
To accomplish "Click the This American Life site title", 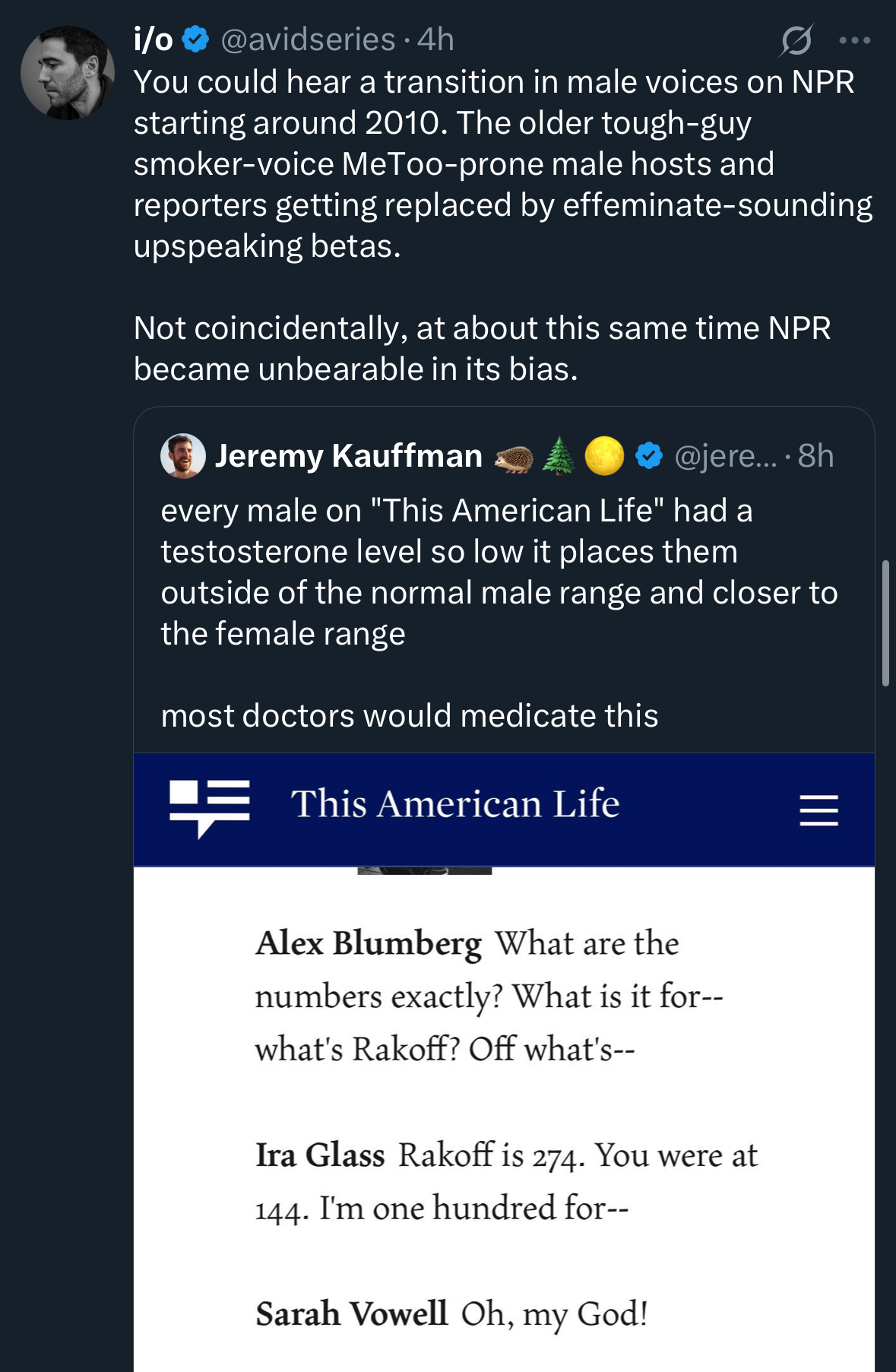I will coord(454,804).
